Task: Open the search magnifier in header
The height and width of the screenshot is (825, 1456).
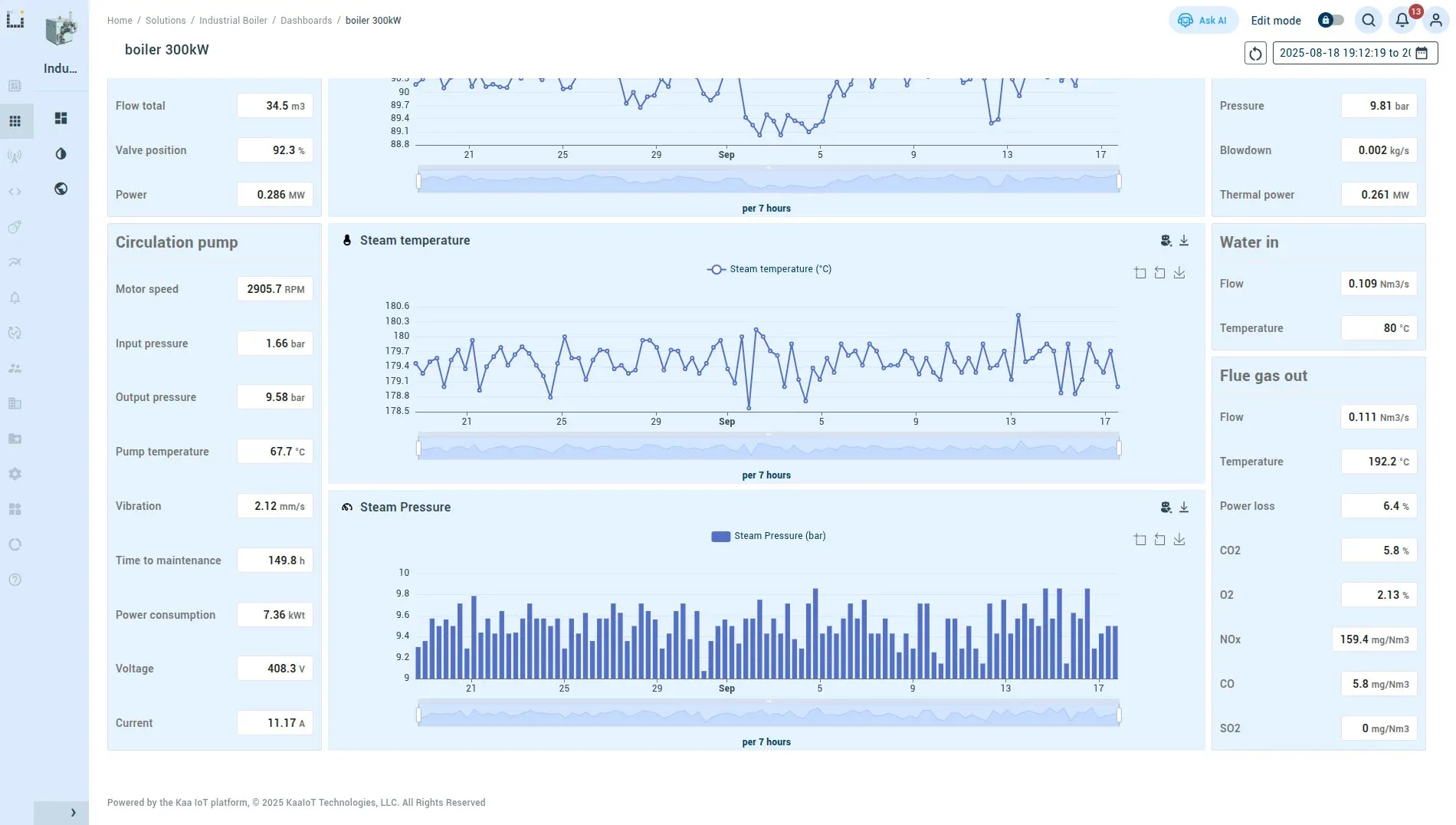Action: pyautogui.click(x=1369, y=21)
